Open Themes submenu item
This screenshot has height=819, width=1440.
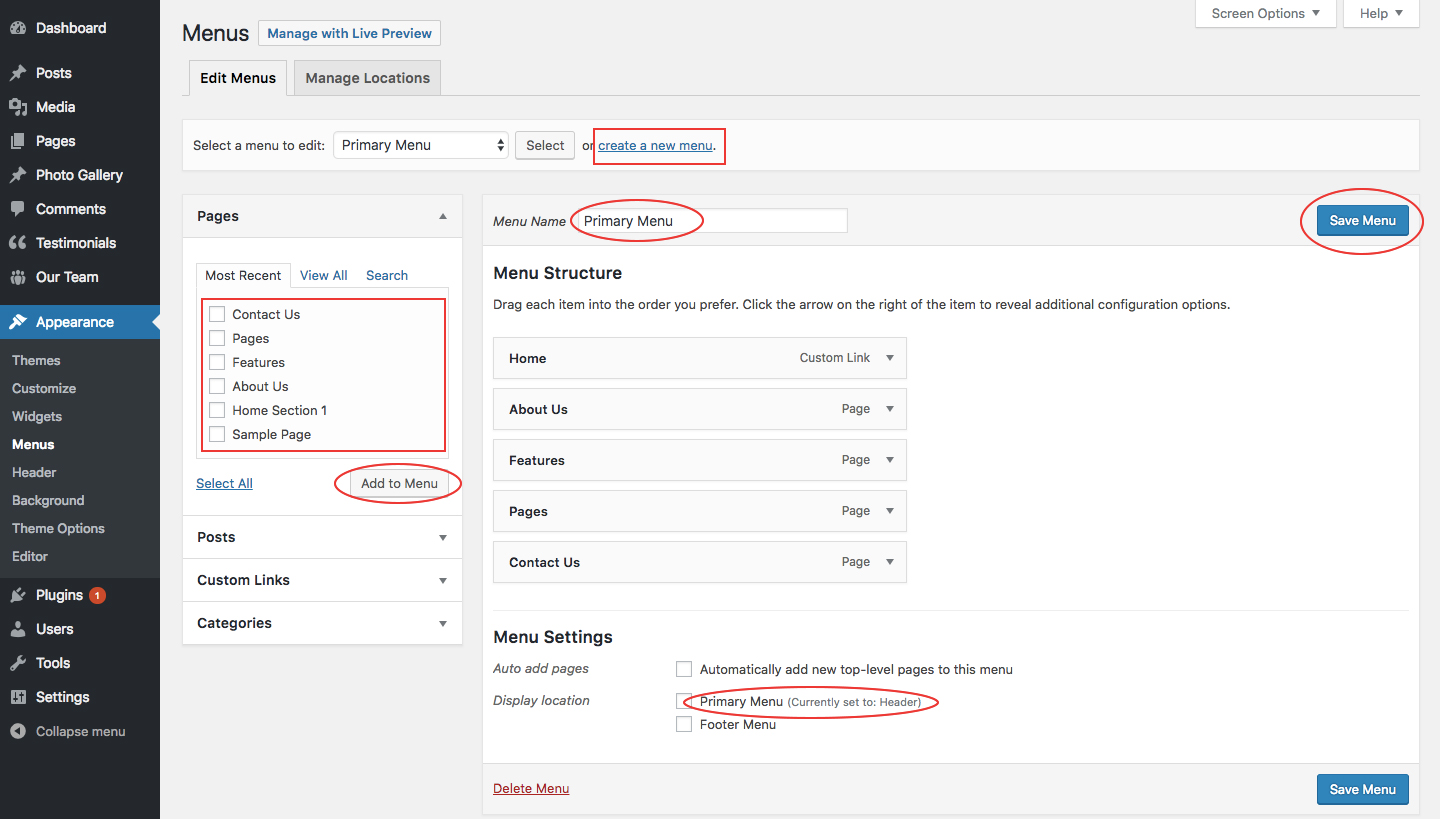[x=36, y=360]
